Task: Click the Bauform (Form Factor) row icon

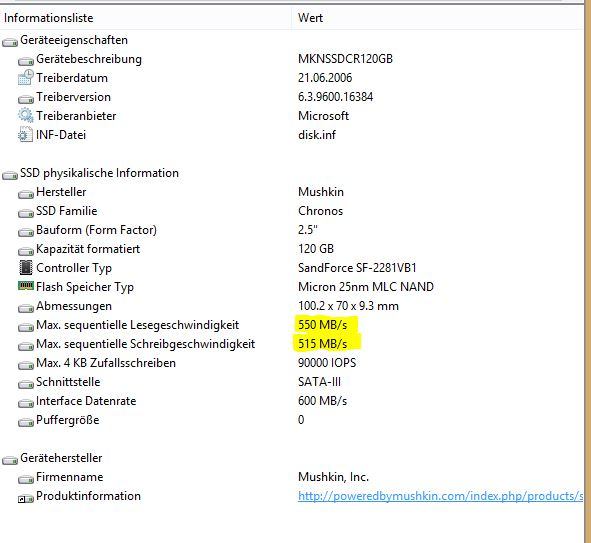Action: pos(26,232)
